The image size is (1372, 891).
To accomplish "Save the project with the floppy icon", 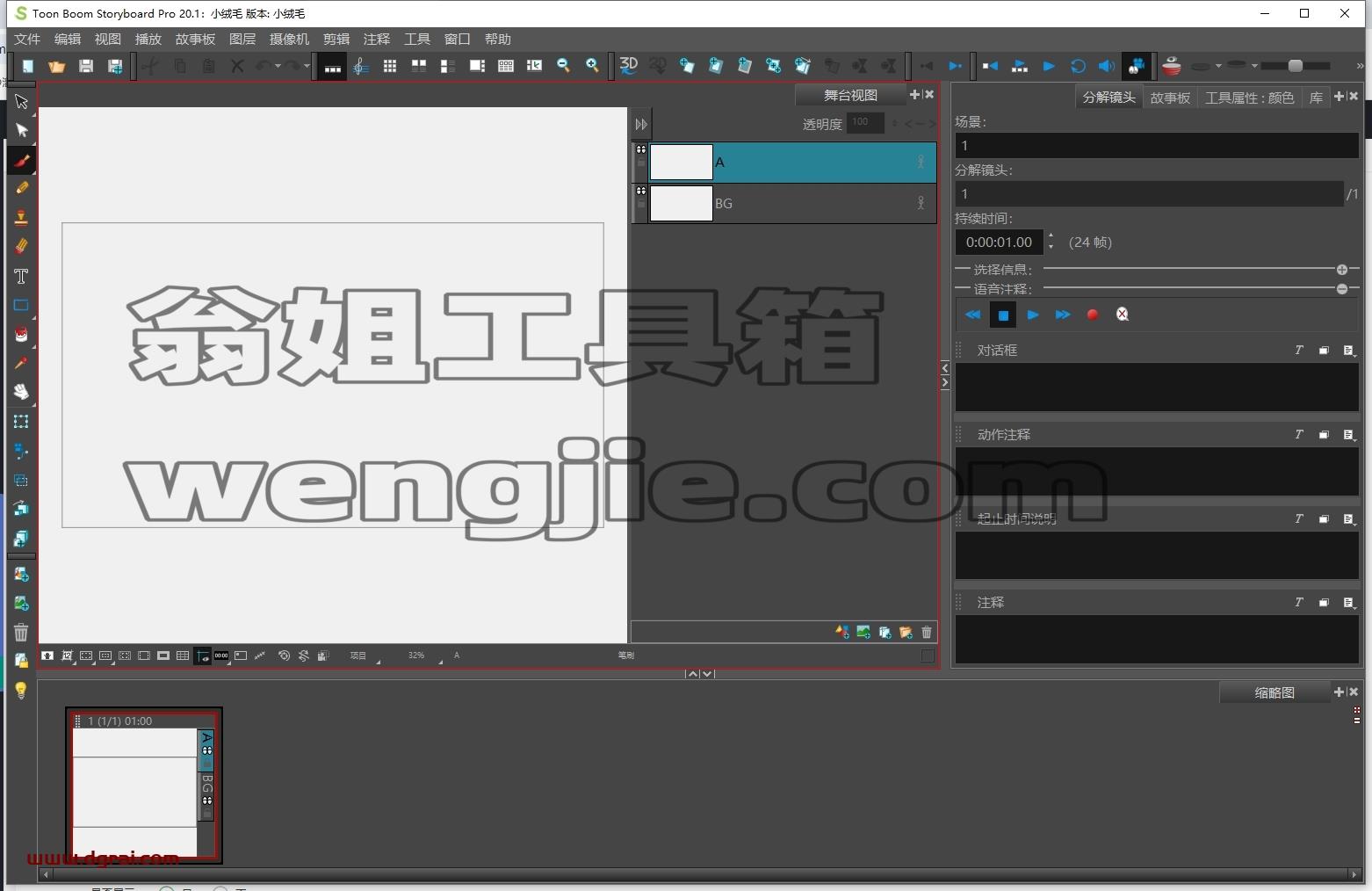I will click(x=86, y=66).
